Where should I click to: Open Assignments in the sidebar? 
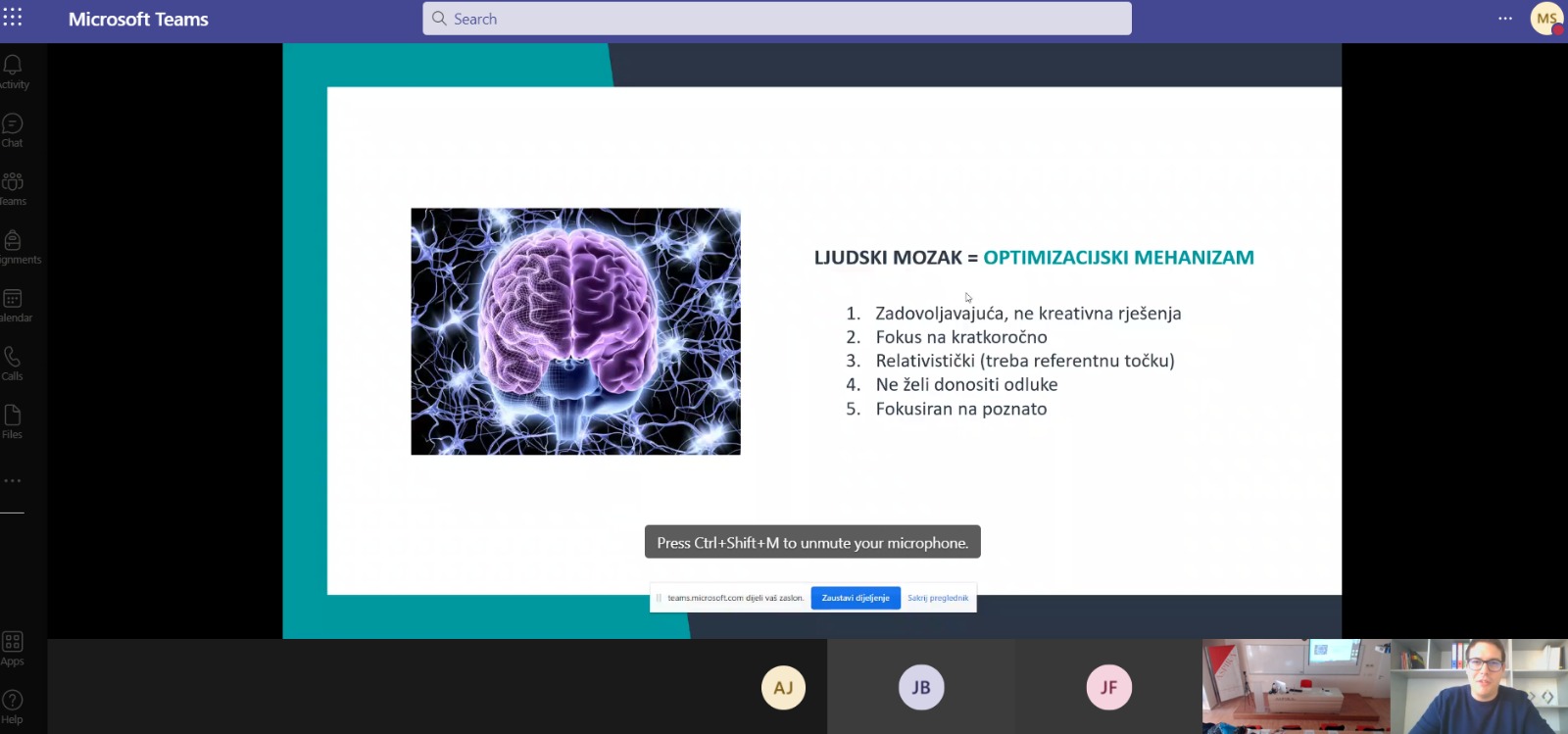click(13, 246)
